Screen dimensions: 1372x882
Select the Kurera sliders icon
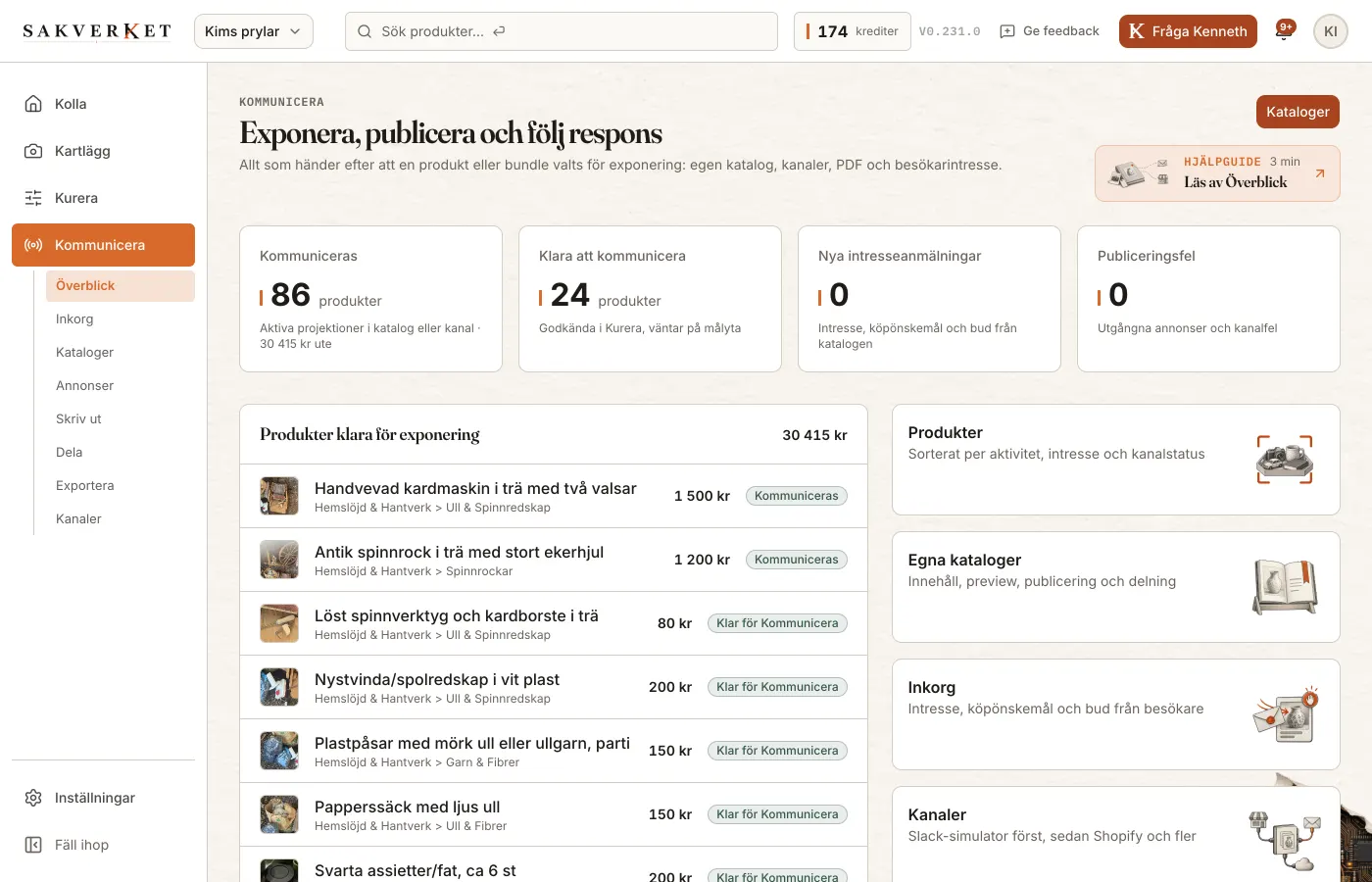click(33, 198)
